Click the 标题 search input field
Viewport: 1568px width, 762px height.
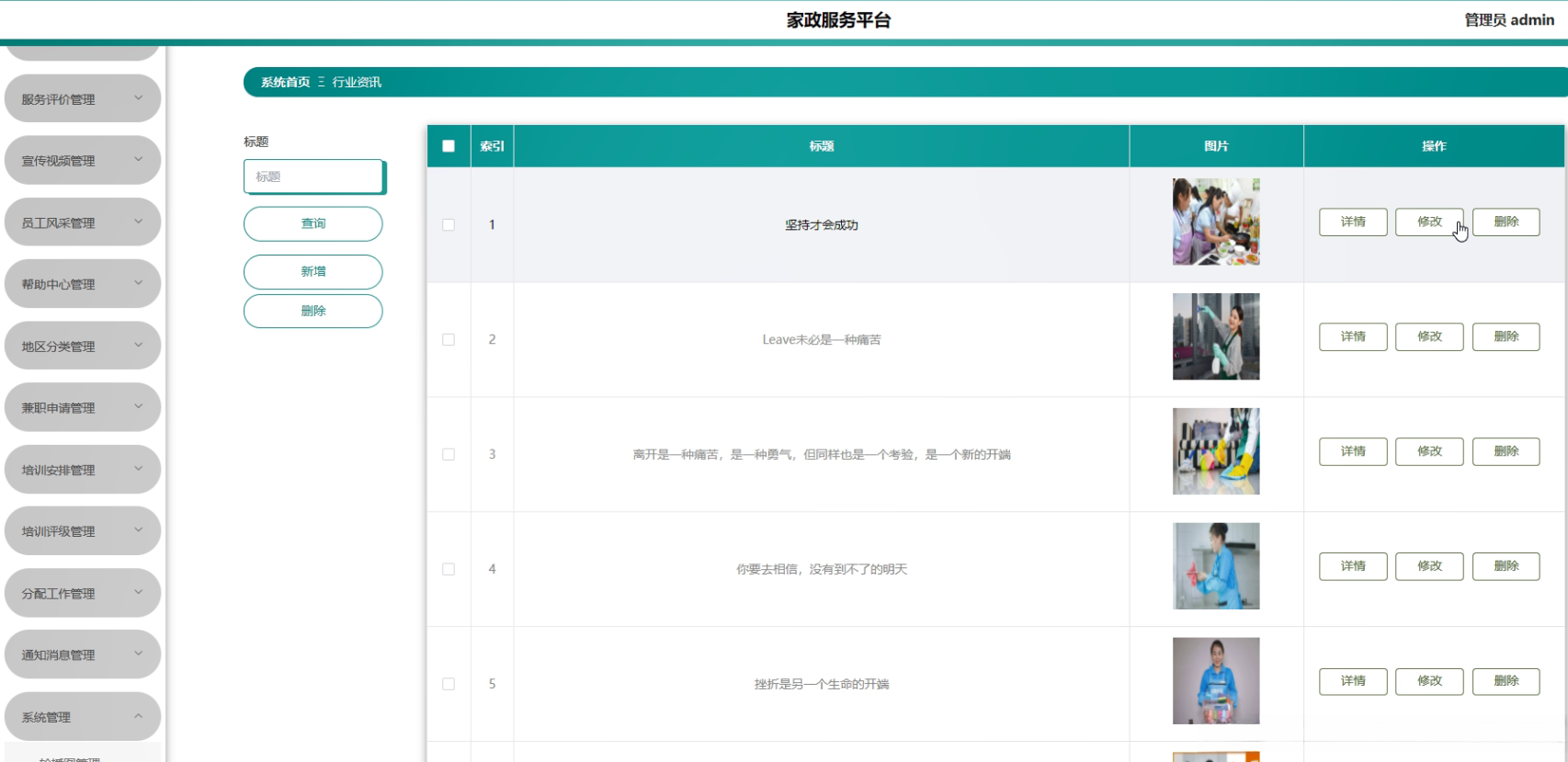coord(313,176)
